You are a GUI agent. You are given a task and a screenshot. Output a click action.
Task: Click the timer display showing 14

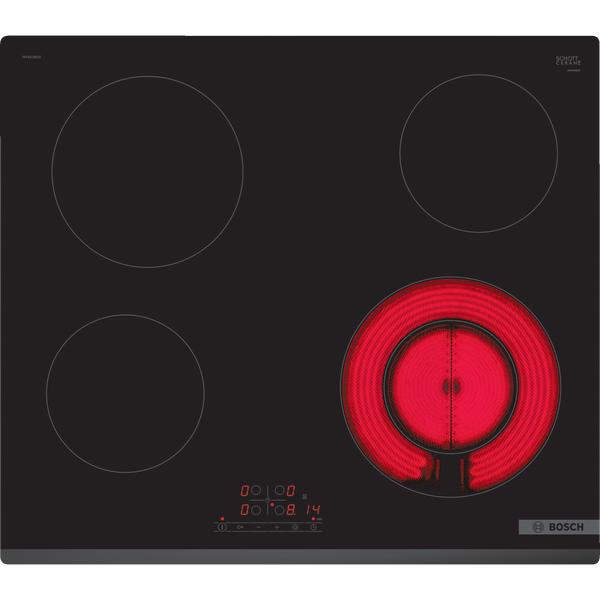pos(313,509)
